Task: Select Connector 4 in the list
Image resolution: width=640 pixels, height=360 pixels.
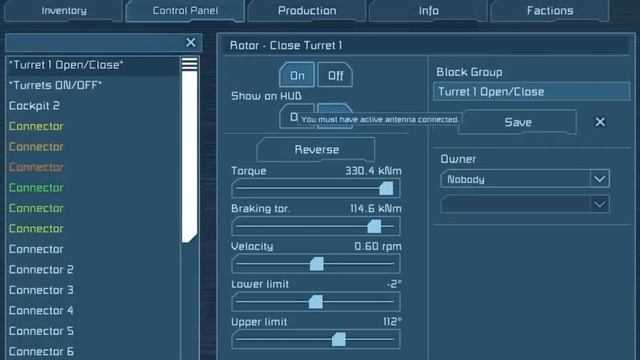Action: coord(93,310)
